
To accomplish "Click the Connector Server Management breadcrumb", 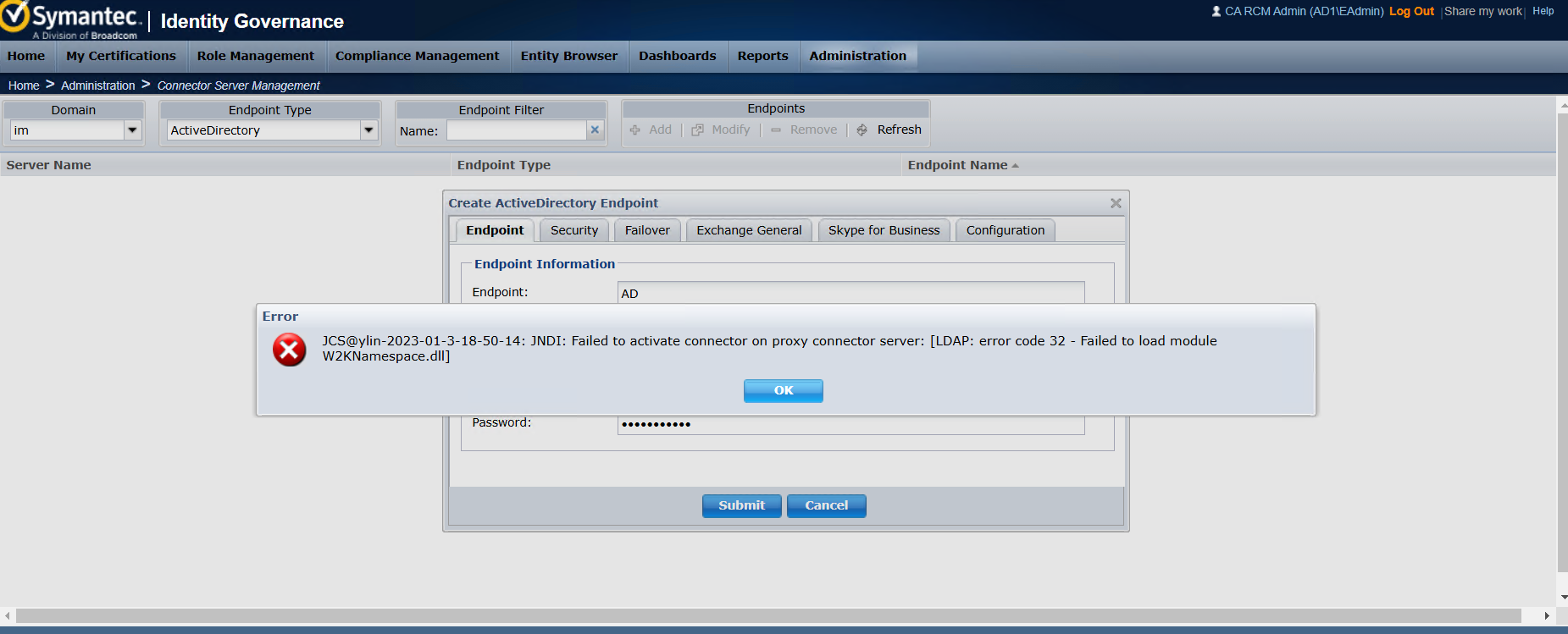I will [239, 85].
